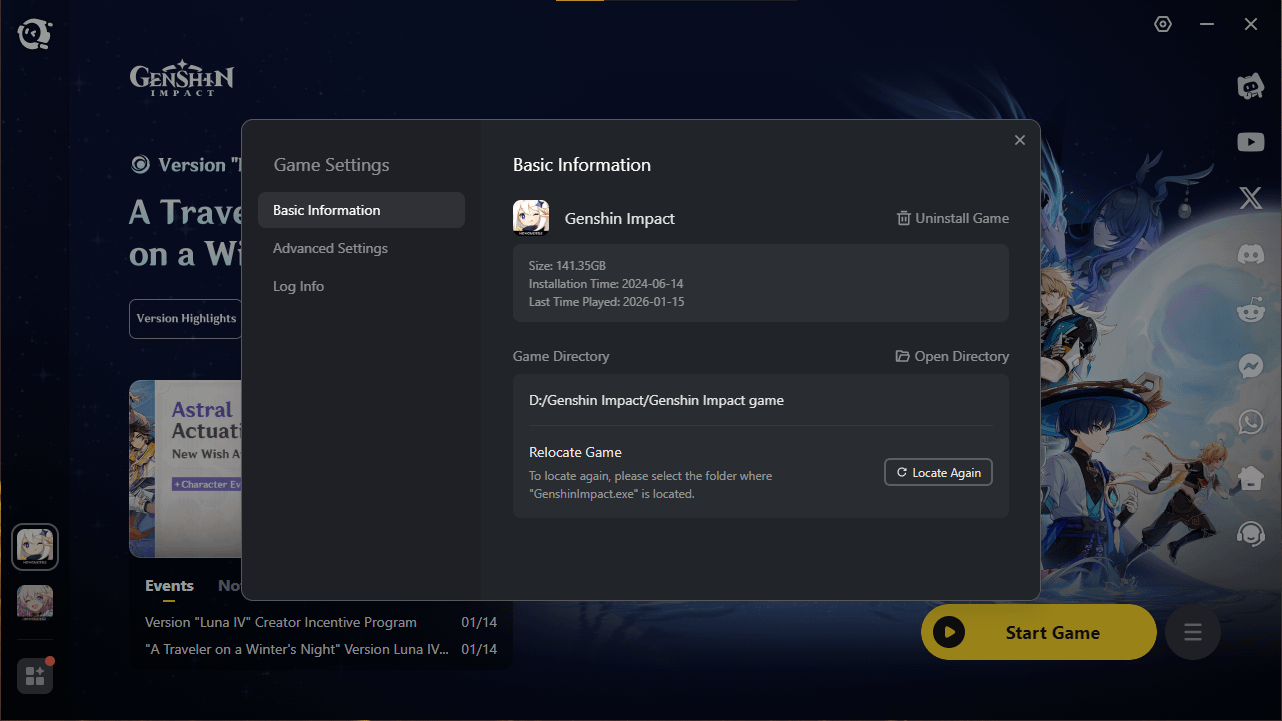Click the Uninstall Game button
The width and height of the screenshot is (1282, 721).
(953, 218)
